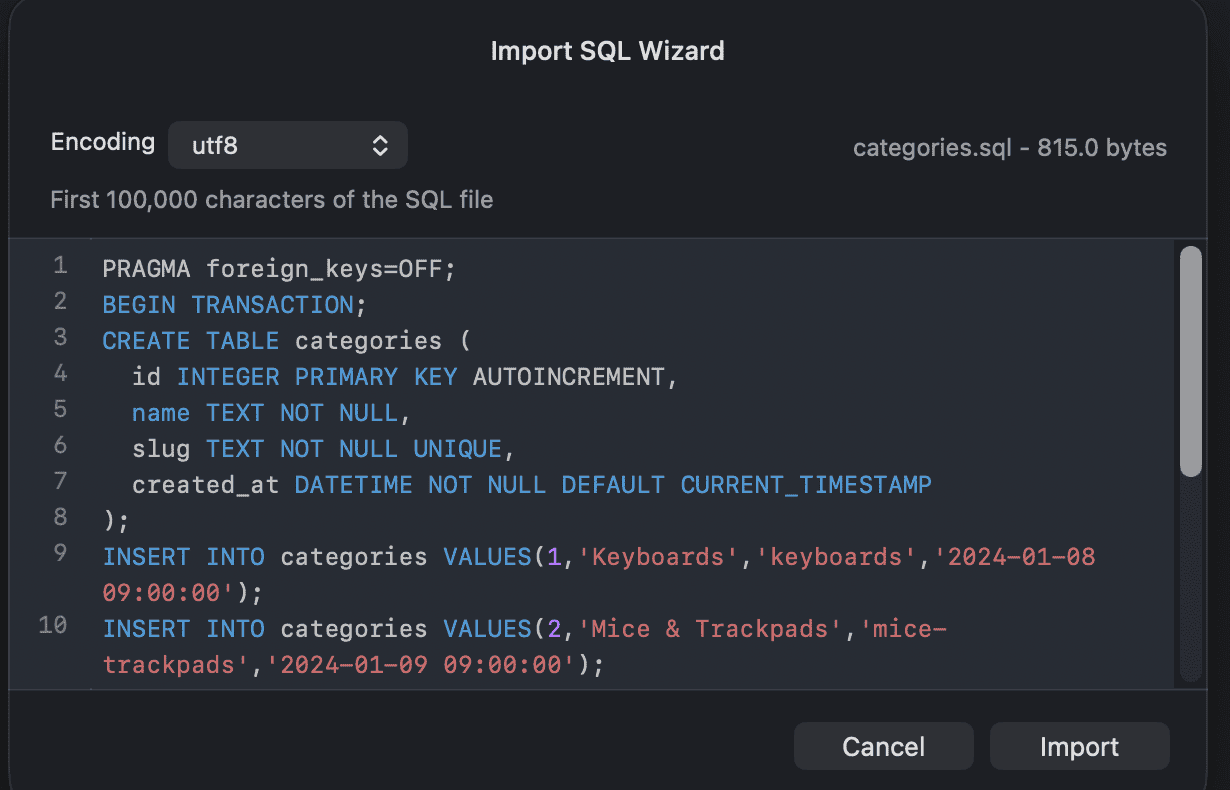Click the 'slug TEXT NOT NULL UNIQUE,' line
The width and height of the screenshot is (1230, 790).
click(323, 449)
